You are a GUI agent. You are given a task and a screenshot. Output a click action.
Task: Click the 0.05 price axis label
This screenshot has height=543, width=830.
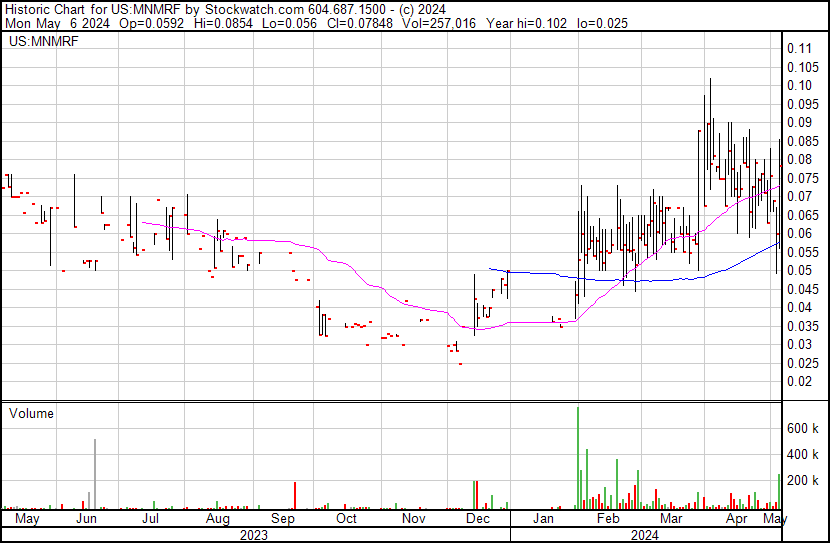click(x=798, y=270)
